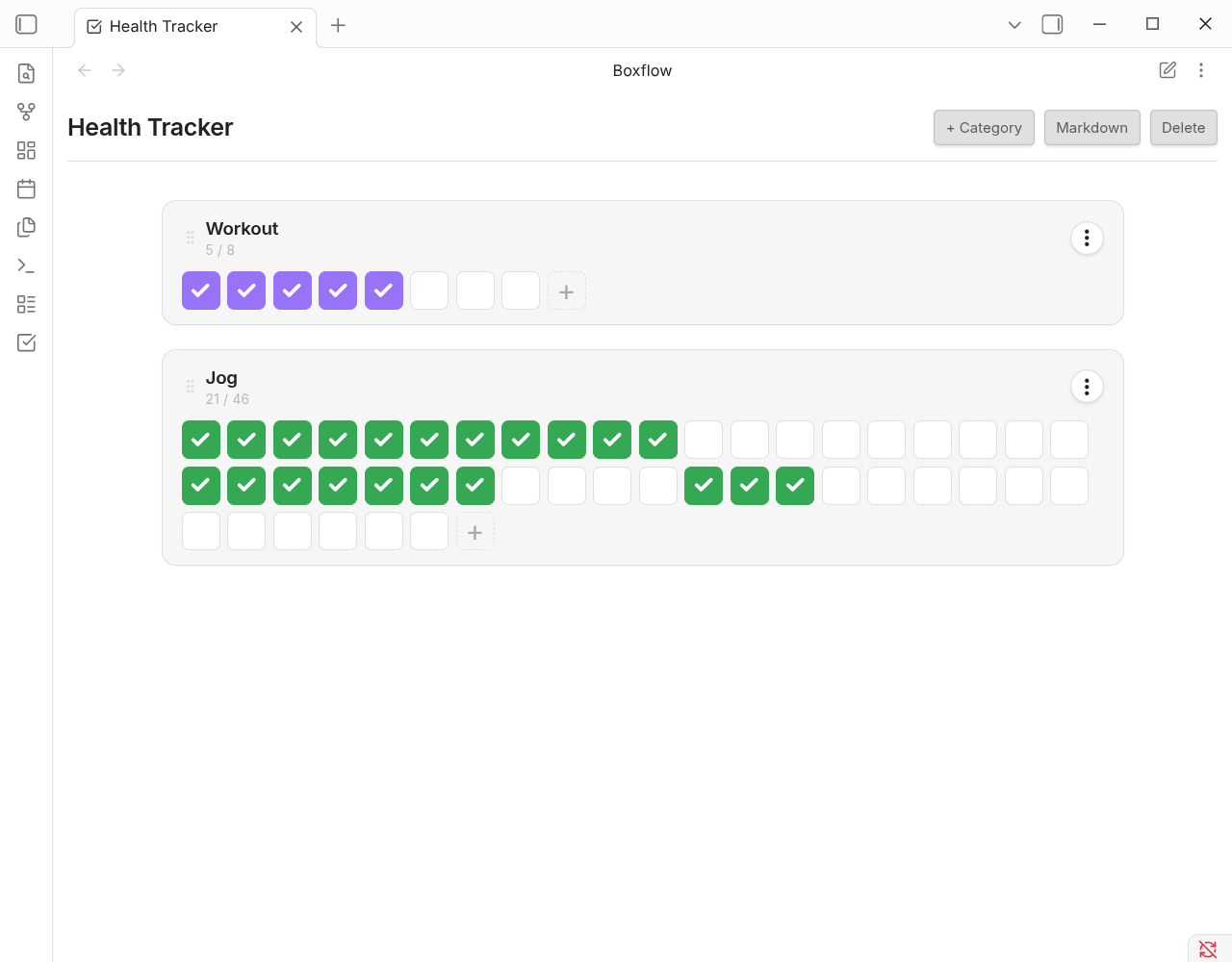This screenshot has height=962, width=1232.
Task: Add a new box to Jog
Action: click(x=475, y=531)
